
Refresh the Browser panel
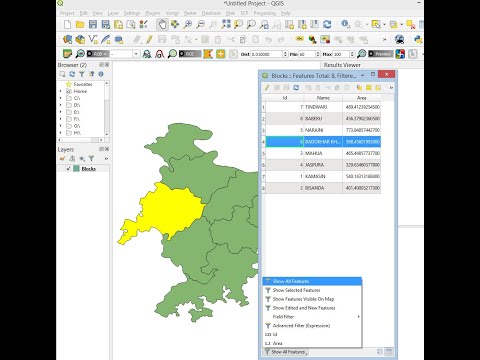[72, 74]
